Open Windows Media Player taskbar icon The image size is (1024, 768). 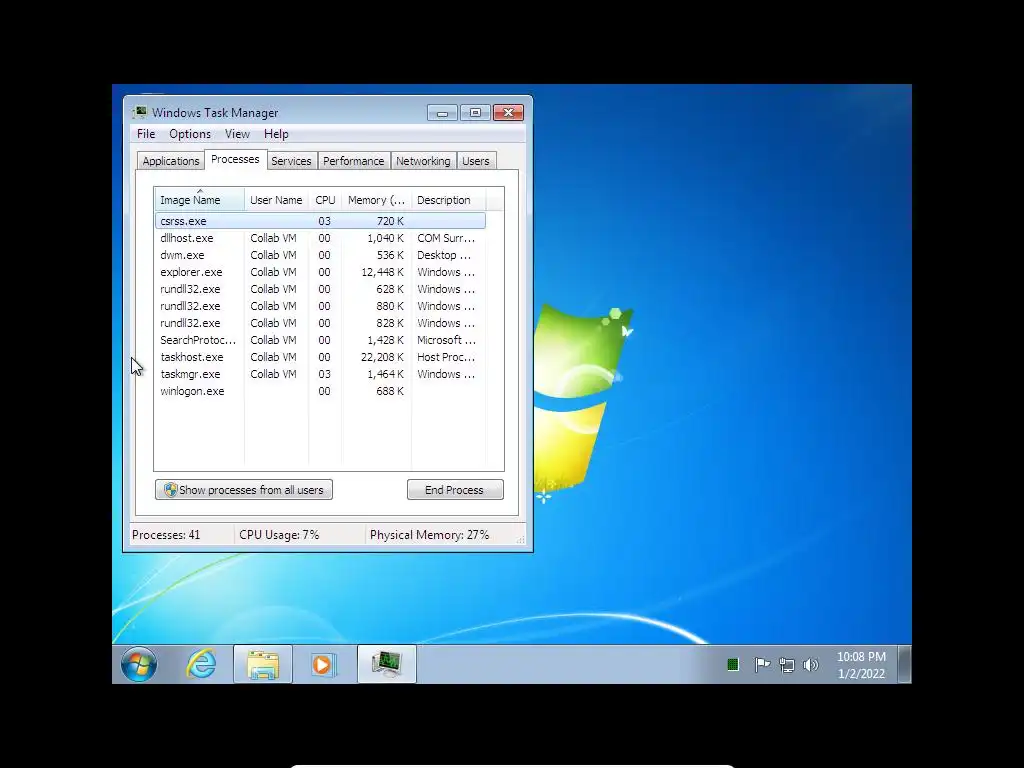pos(323,664)
